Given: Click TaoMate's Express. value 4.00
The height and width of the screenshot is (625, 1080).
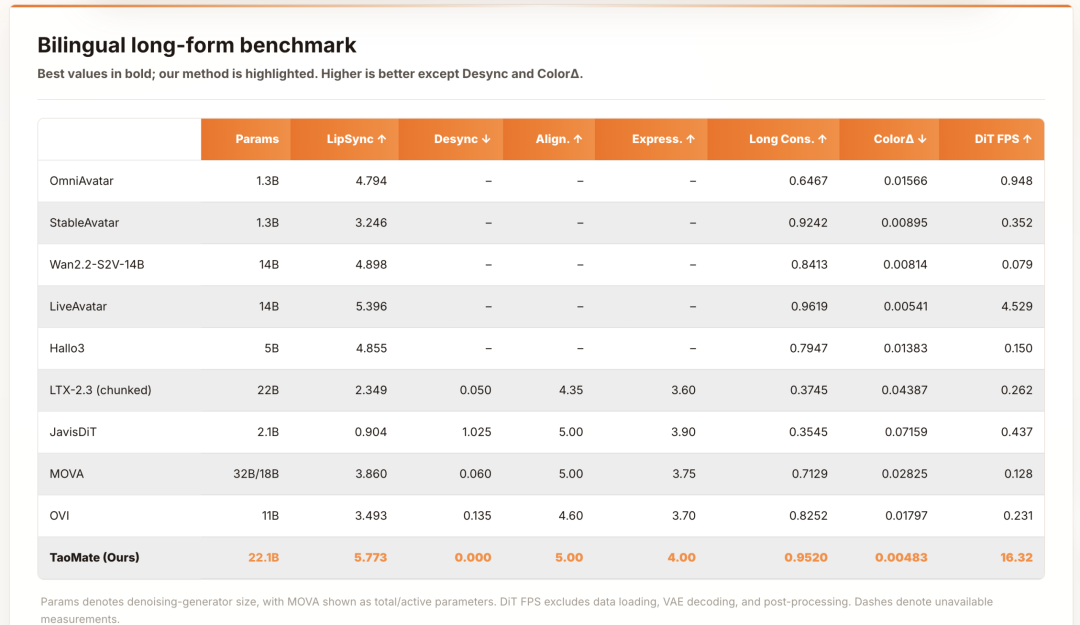Looking at the screenshot, I should click(681, 557).
